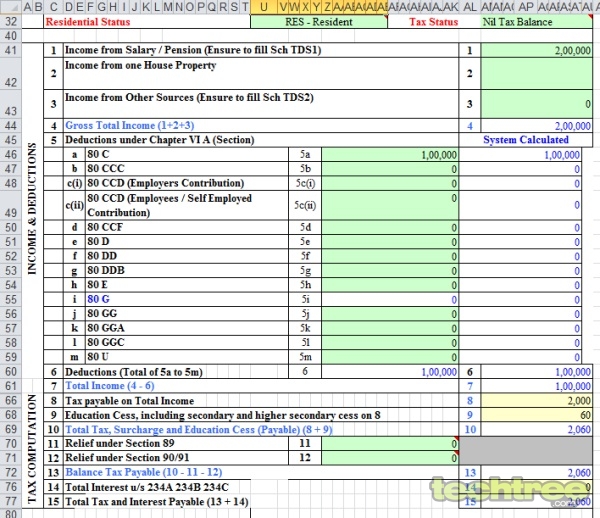Image resolution: width=600 pixels, height=518 pixels.
Task: Select the Total Tax value 2,060 in row 10
Action: pos(536,430)
